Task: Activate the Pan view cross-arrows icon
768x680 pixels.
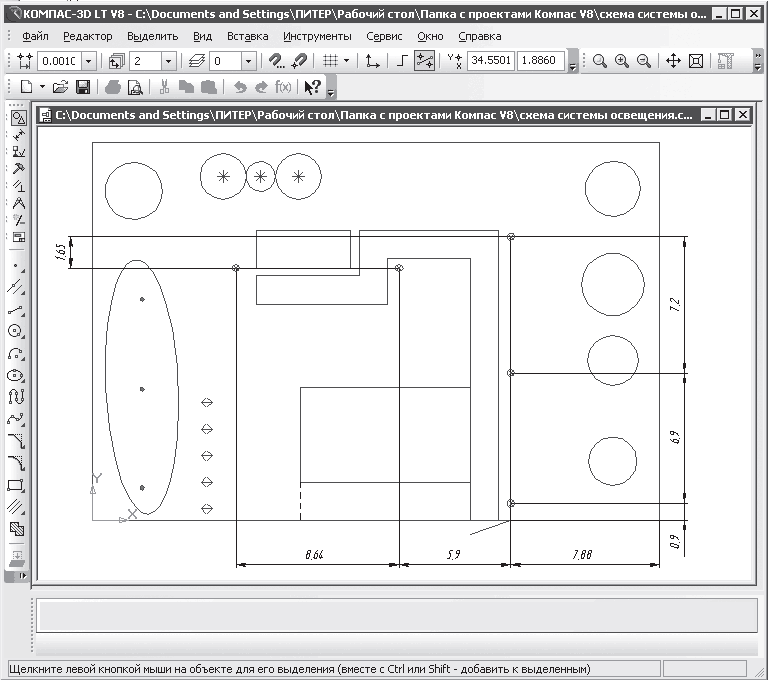Action: [x=673, y=61]
